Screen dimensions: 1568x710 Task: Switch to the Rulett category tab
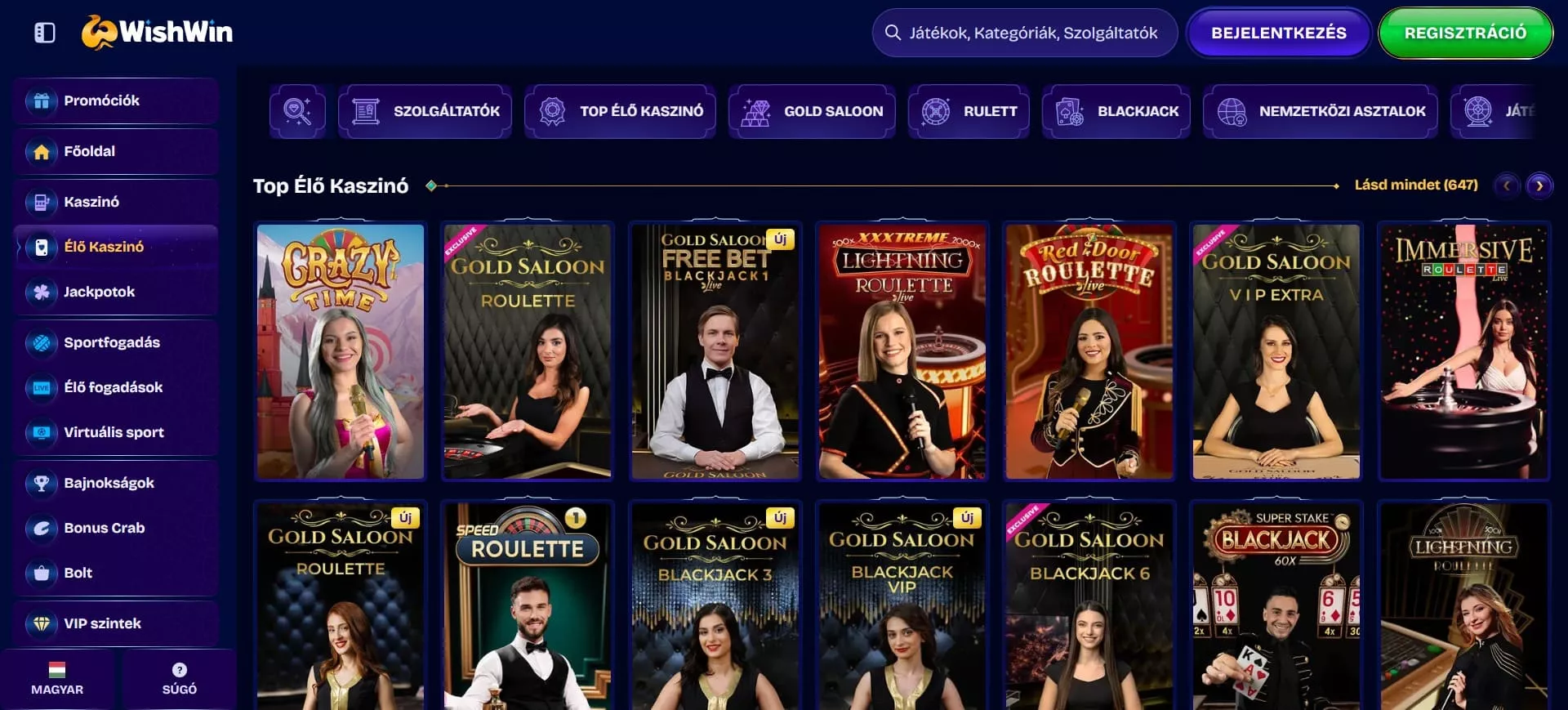pos(968,111)
